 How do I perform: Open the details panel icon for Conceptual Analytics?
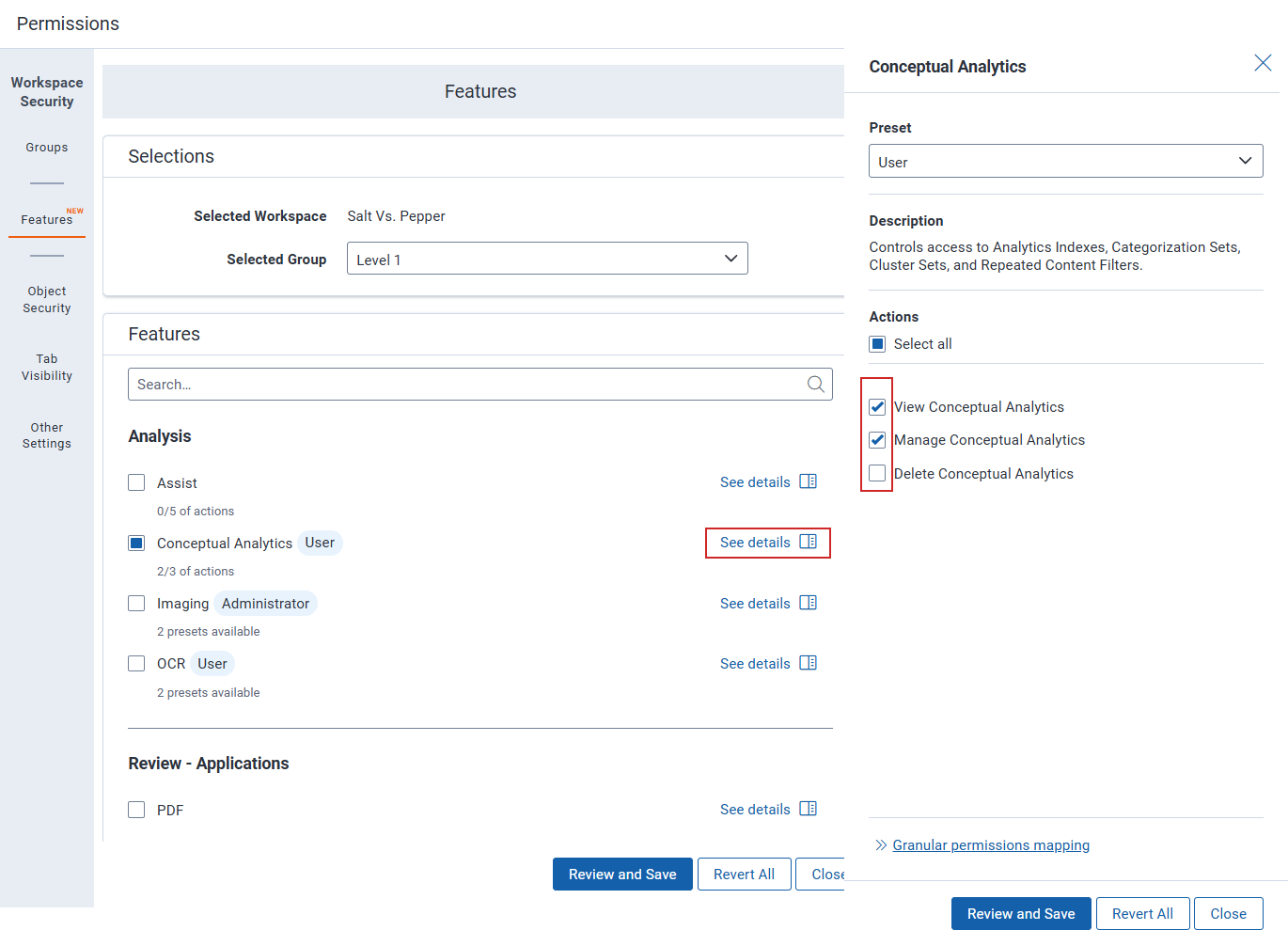tap(809, 542)
